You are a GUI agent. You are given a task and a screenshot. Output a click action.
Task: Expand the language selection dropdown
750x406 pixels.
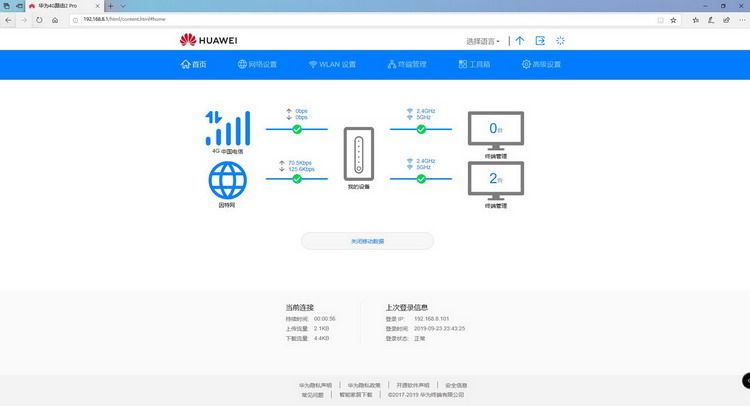pos(483,41)
